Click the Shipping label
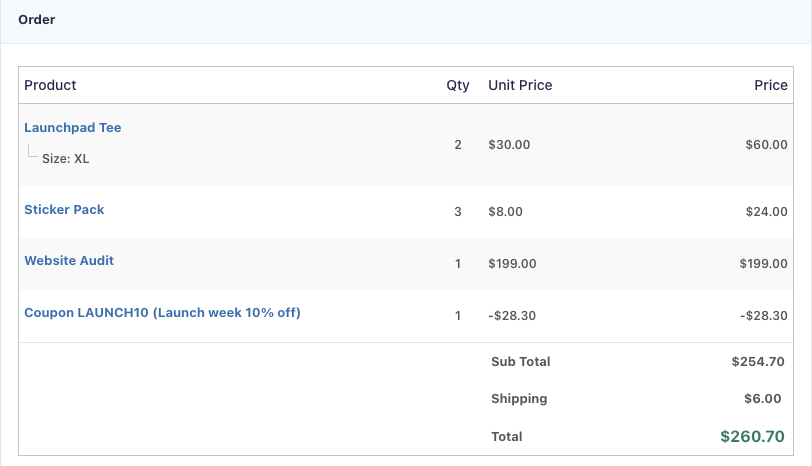The height and width of the screenshot is (466, 812). click(x=519, y=399)
